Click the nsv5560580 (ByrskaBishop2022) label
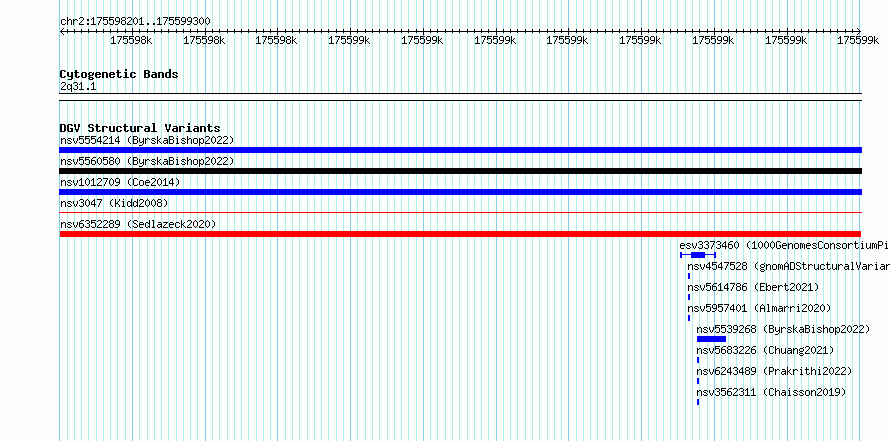890x441 pixels. coord(147,161)
